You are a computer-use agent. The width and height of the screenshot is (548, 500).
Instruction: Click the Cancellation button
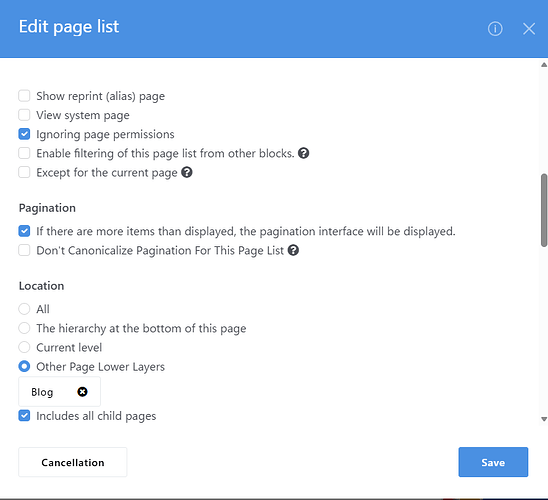coord(73,462)
